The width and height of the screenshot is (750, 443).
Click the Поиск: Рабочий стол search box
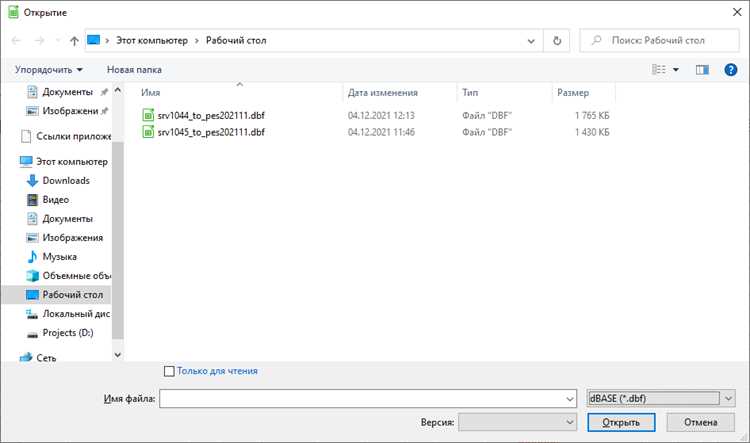tap(660, 41)
